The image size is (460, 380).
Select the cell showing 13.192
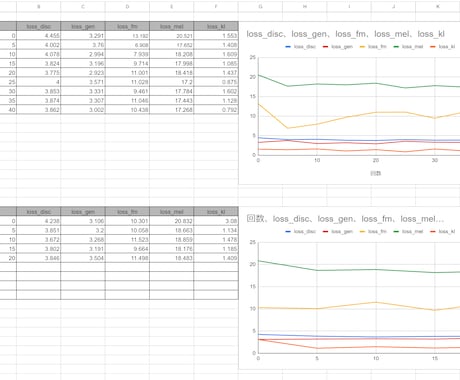[x=127, y=36]
